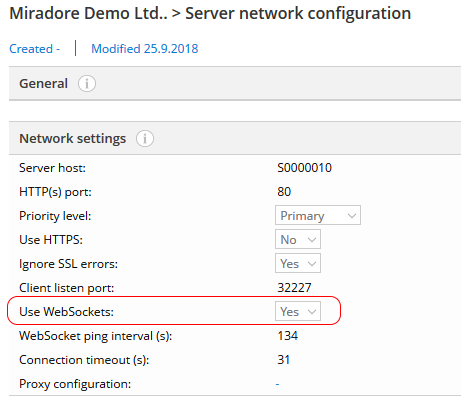Viewport: 461px width, 405px height.
Task: Click the Miradore Demo Ltd.. breadcrumb
Action: coord(88,13)
